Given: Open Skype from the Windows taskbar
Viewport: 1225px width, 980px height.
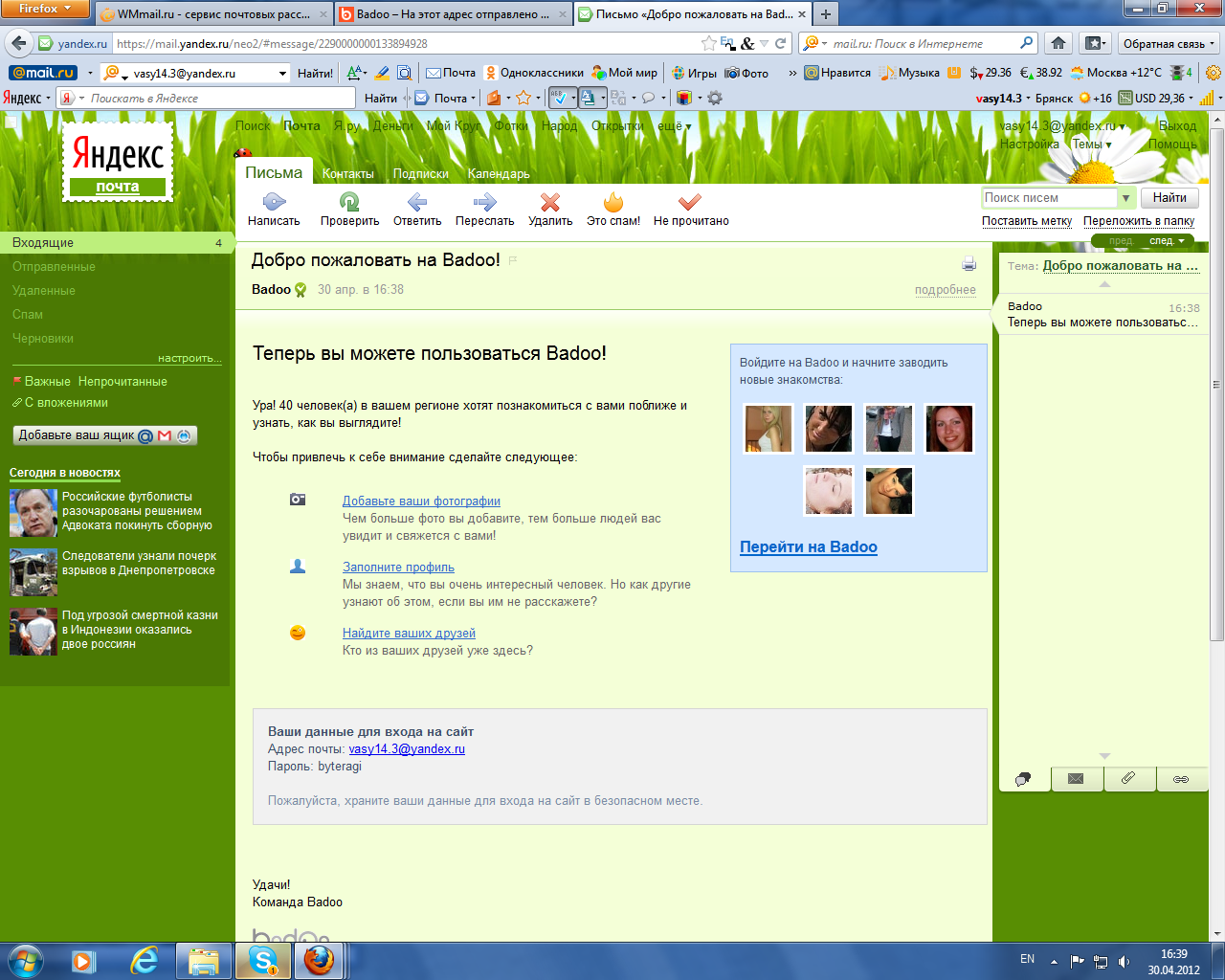Looking at the screenshot, I should [262, 960].
